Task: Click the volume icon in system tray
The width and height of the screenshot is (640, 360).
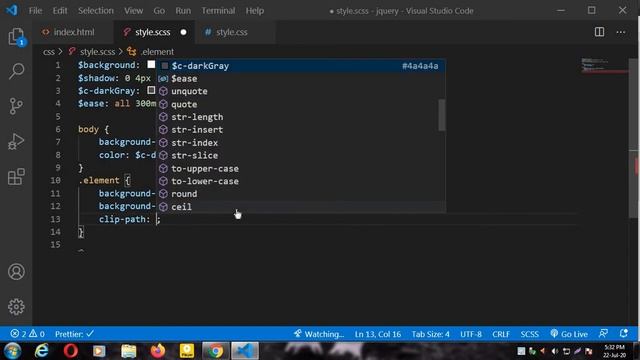Action: [x=554, y=351]
